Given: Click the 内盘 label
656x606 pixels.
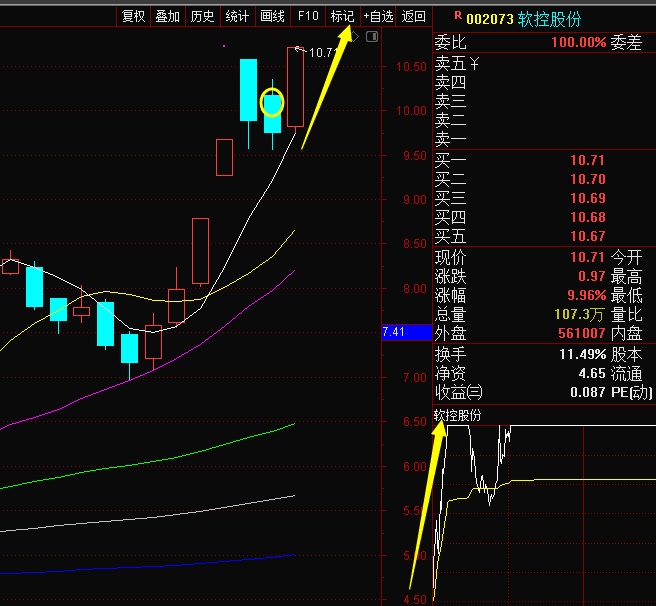Looking at the screenshot, I should (x=626, y=333).
